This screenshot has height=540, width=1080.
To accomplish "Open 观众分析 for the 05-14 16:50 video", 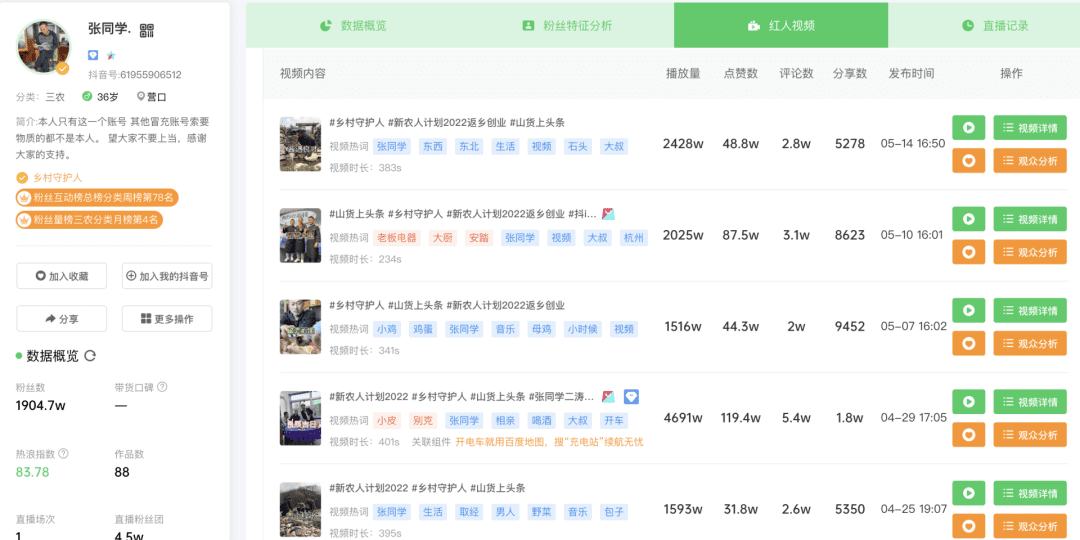I will [1030, 160].
